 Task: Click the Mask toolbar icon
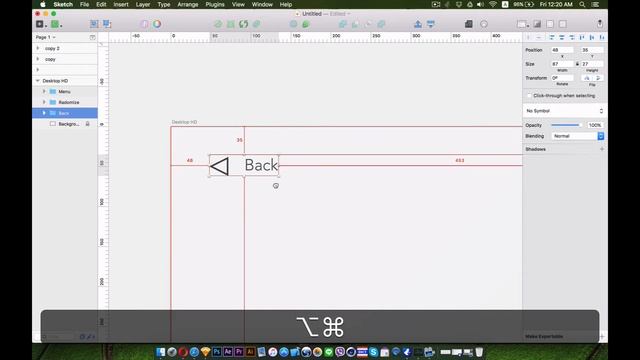click(293, 24)
